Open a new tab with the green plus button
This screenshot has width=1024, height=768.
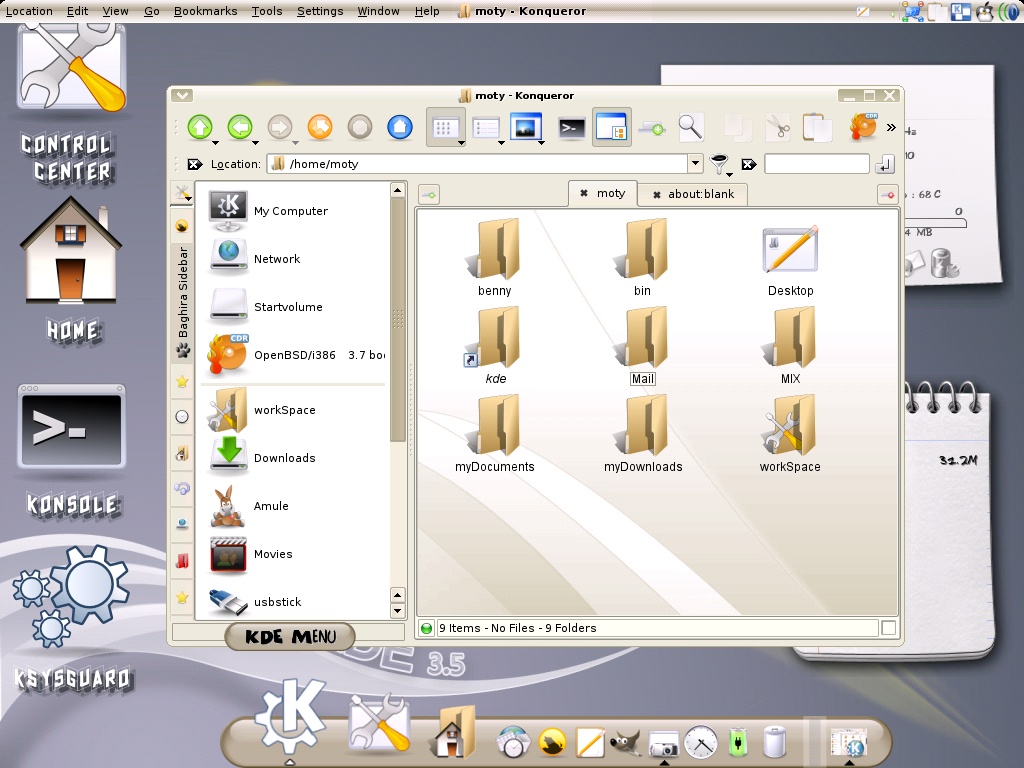(x=428, y=195)
